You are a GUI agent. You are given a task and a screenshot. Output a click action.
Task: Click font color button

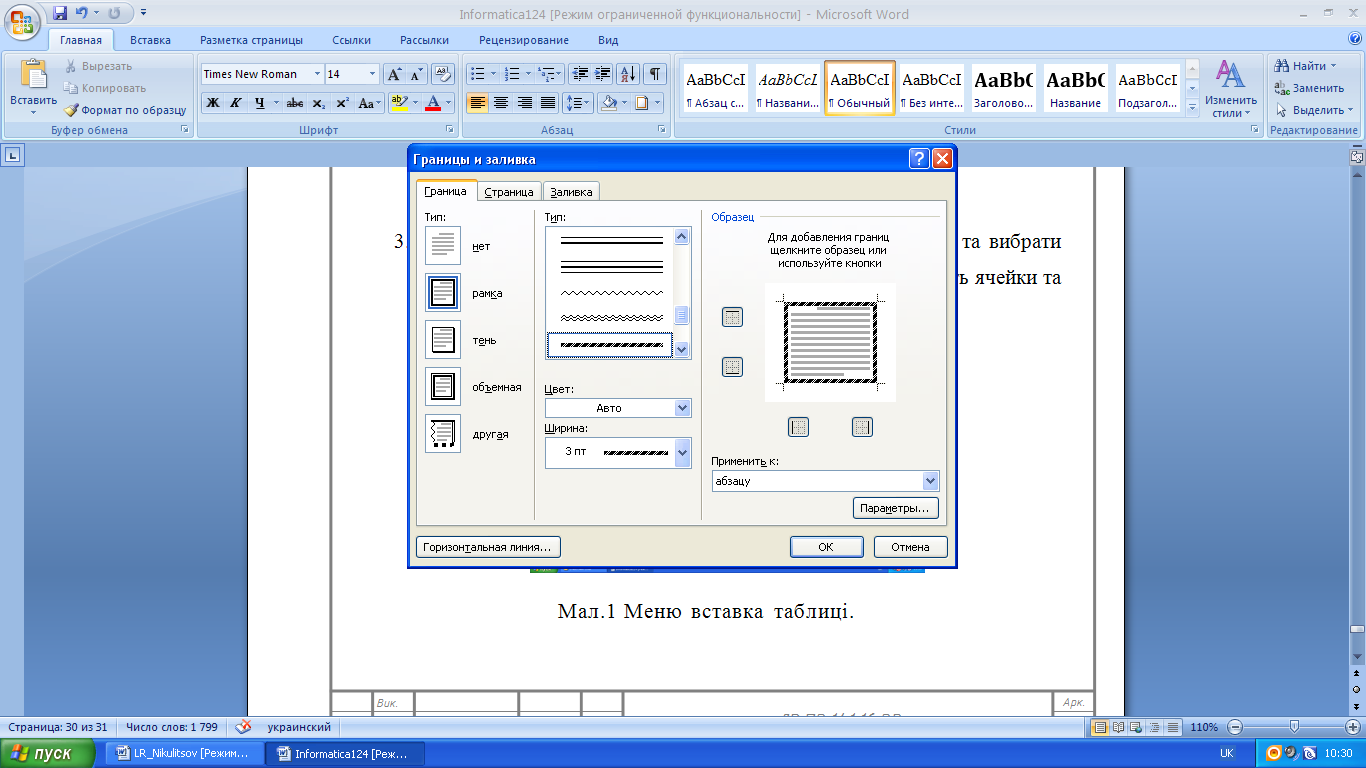tap(433, 103)
